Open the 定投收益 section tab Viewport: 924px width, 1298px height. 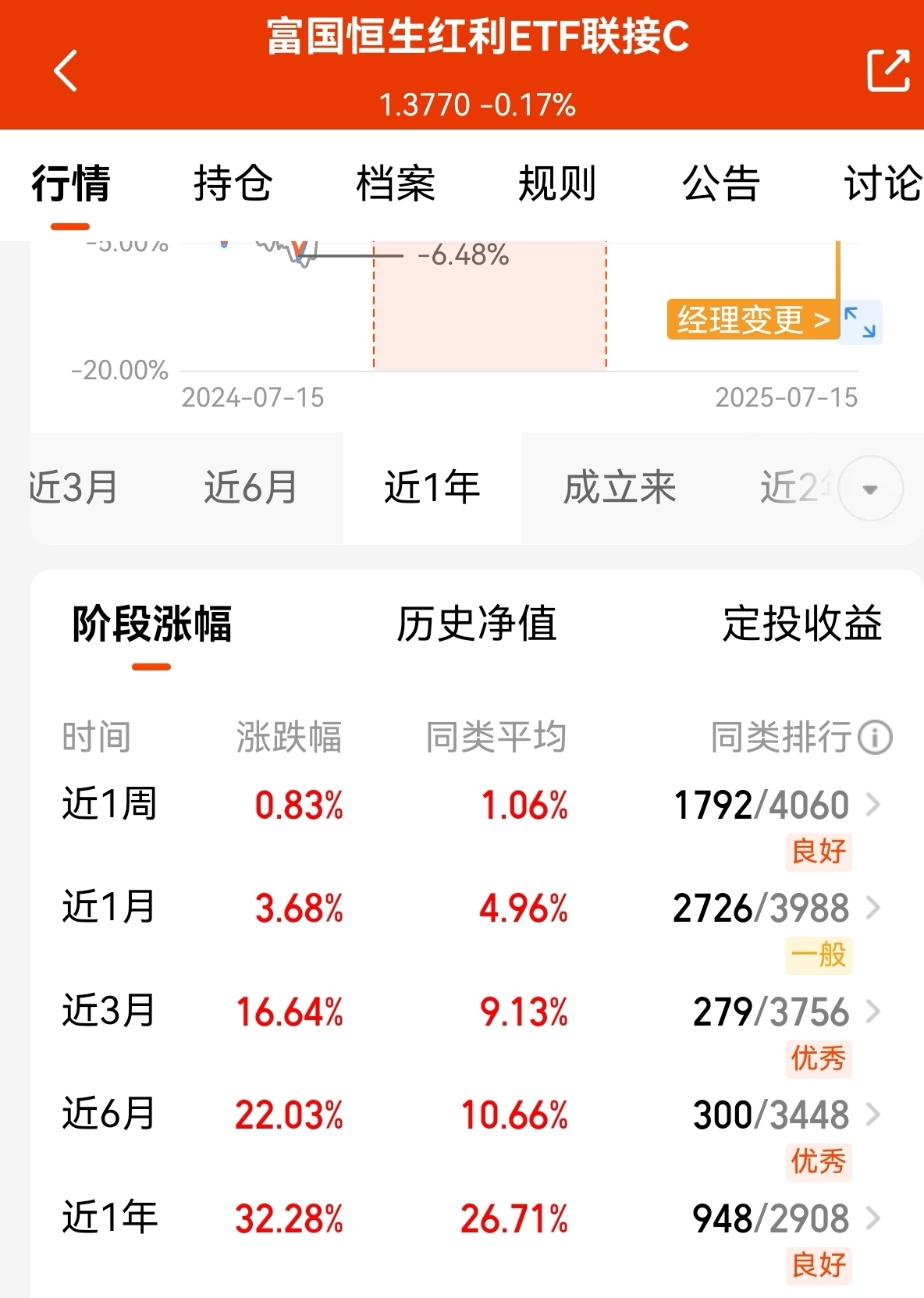coord(802,624)
